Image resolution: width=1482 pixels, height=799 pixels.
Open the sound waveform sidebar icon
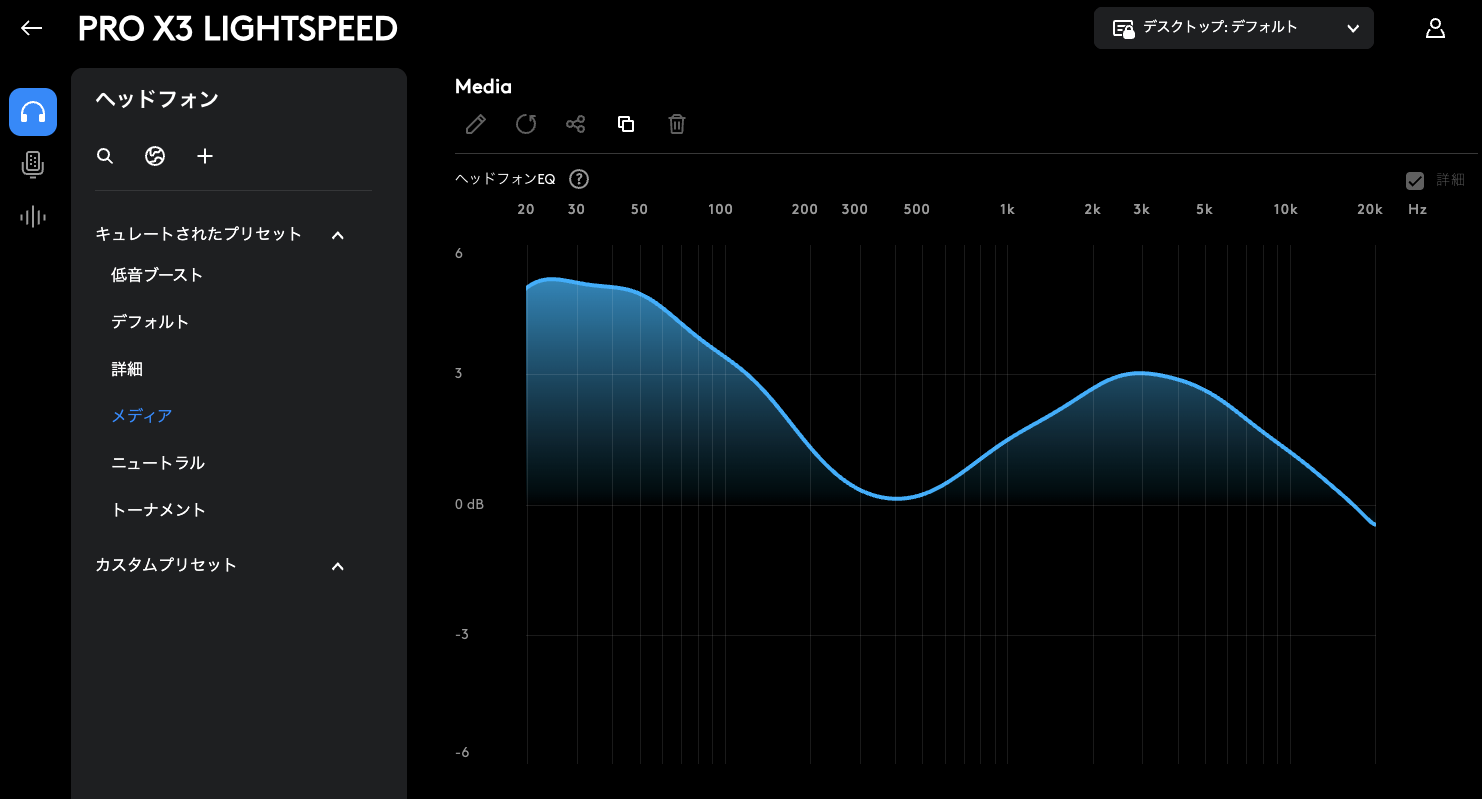33,216
